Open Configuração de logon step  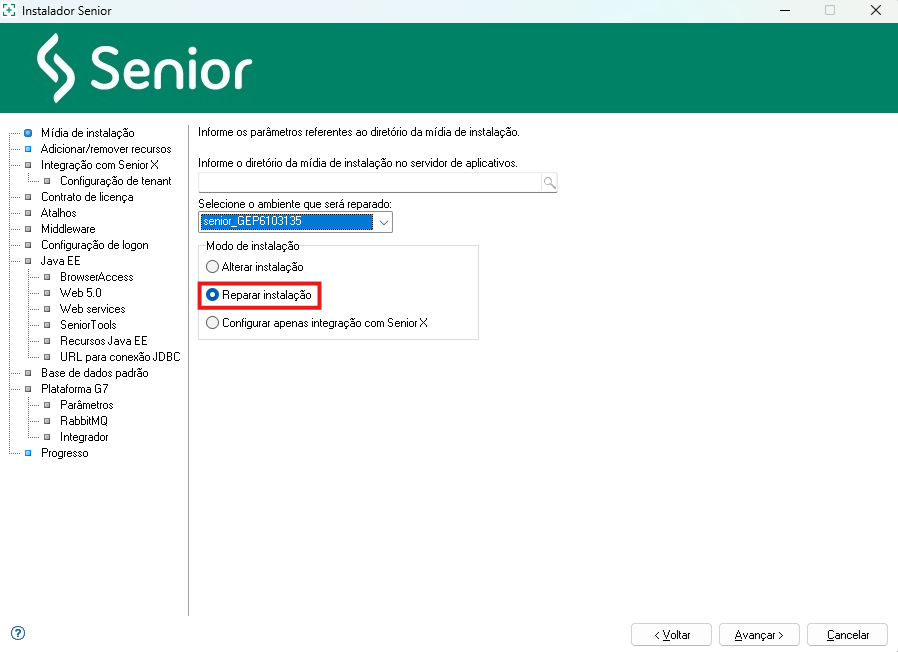(x=94, y=245)
